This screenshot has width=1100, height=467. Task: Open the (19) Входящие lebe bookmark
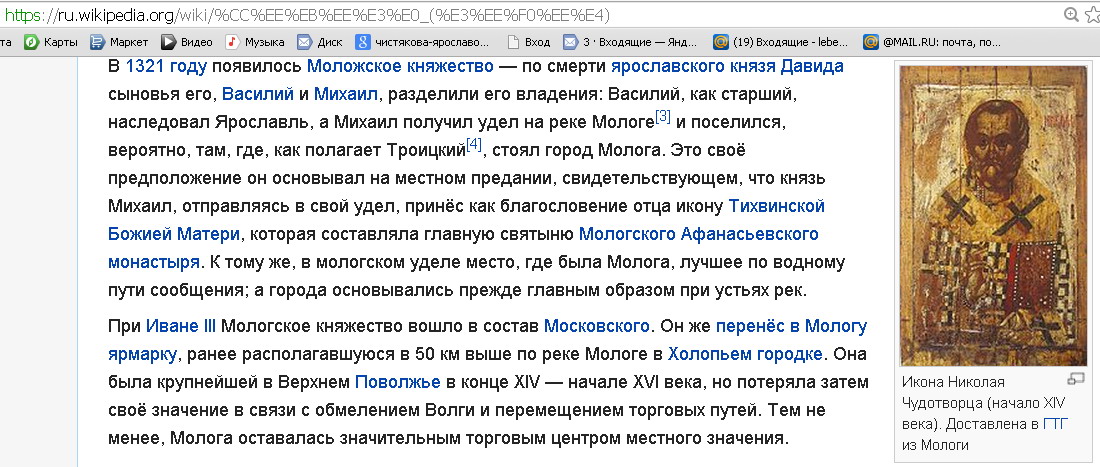coord(780,43)
